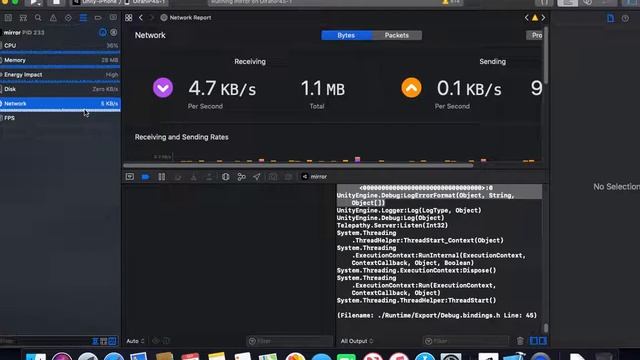Screen dimensions: 640x360
Task: Select the Memory gauge row
Action: [60, 60]
